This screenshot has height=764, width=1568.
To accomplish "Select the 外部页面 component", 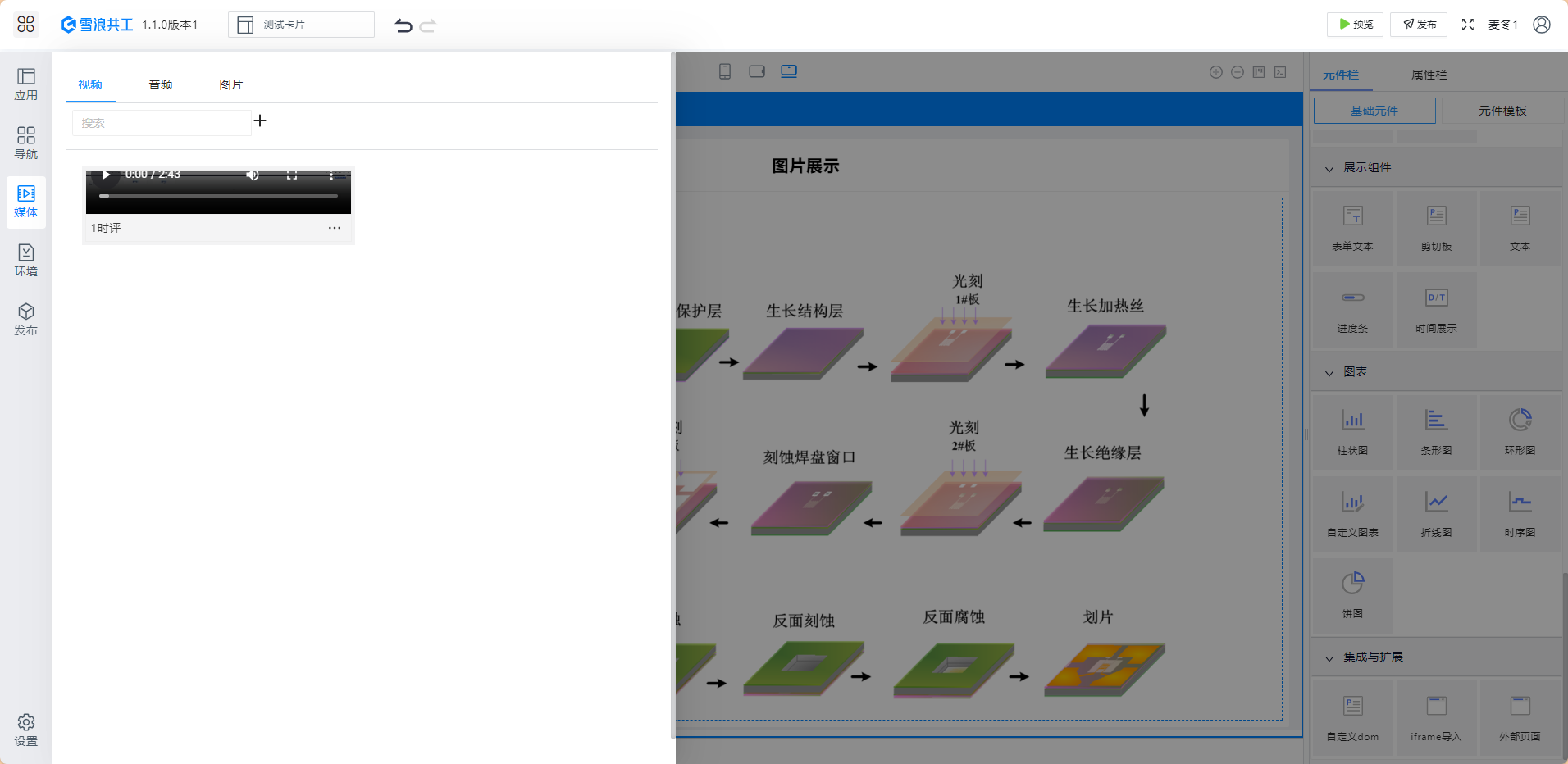I will point(1520,719).
